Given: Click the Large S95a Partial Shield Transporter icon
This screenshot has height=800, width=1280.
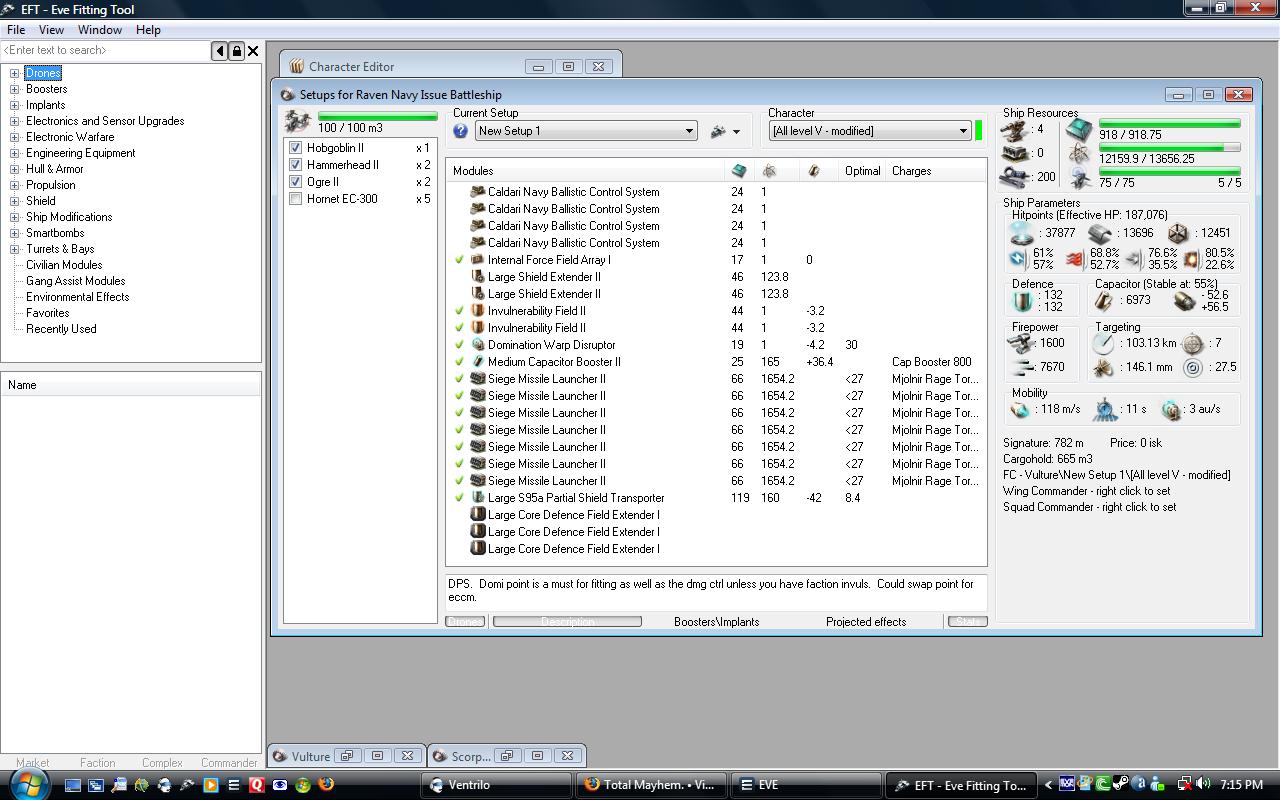Looking at the screenshot, I should (x=478, y=498).
